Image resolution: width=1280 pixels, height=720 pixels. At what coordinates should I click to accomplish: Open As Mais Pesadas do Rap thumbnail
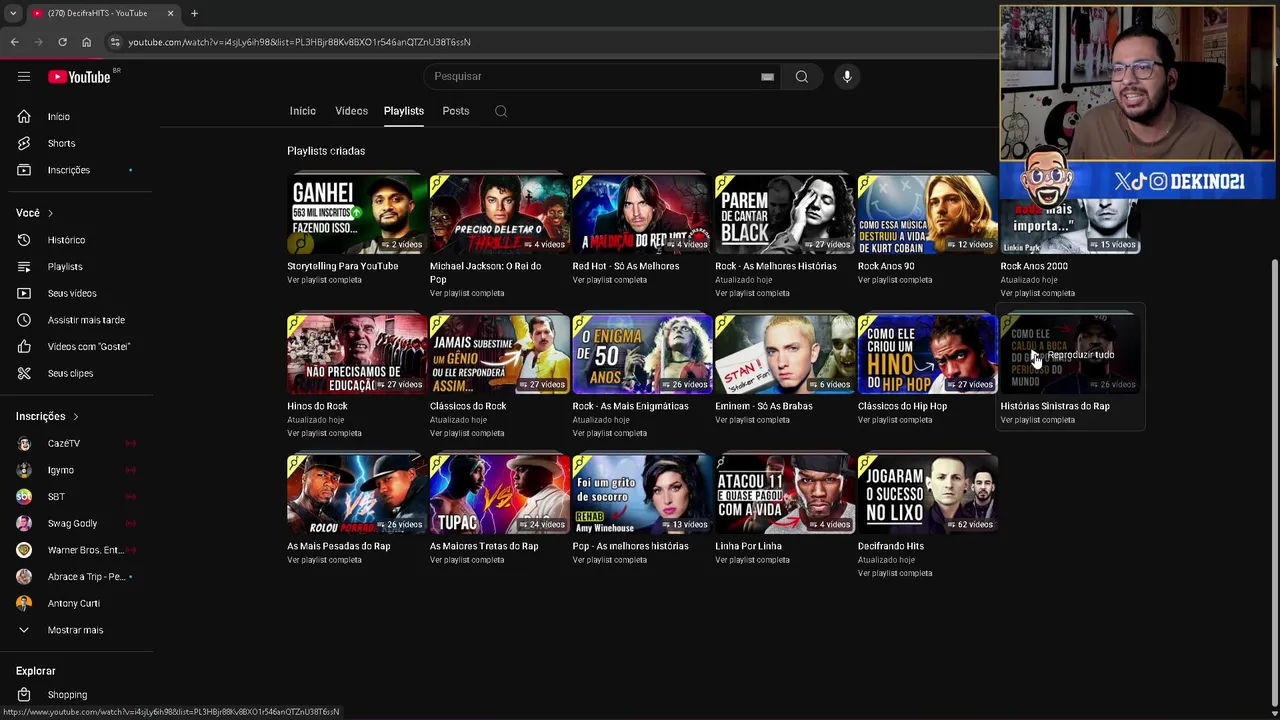pos(357,494)
